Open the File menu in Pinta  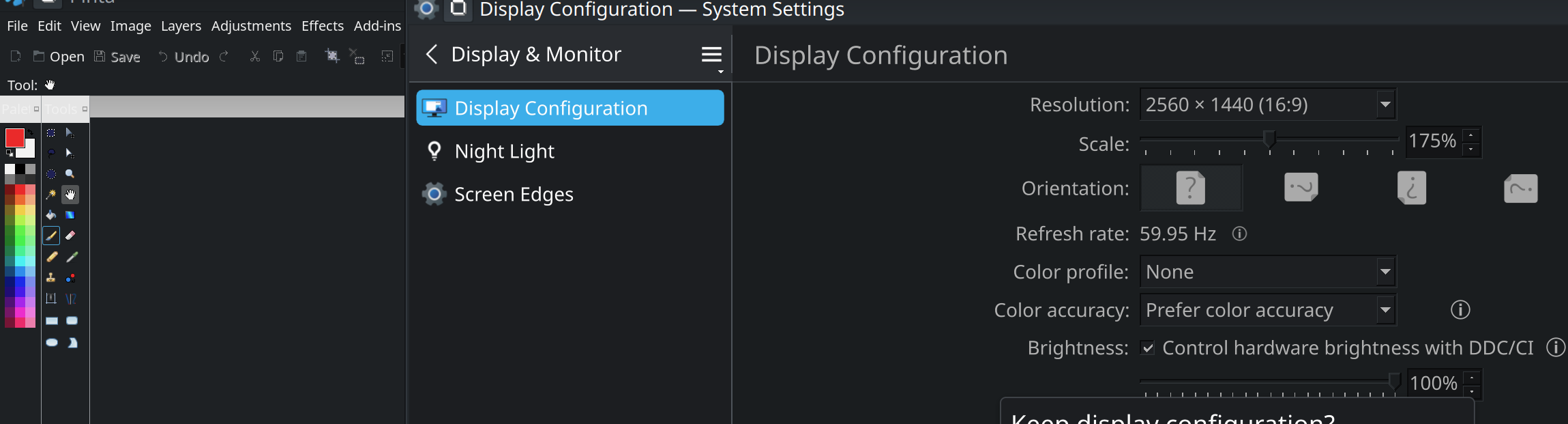click(x=17, y=26)
